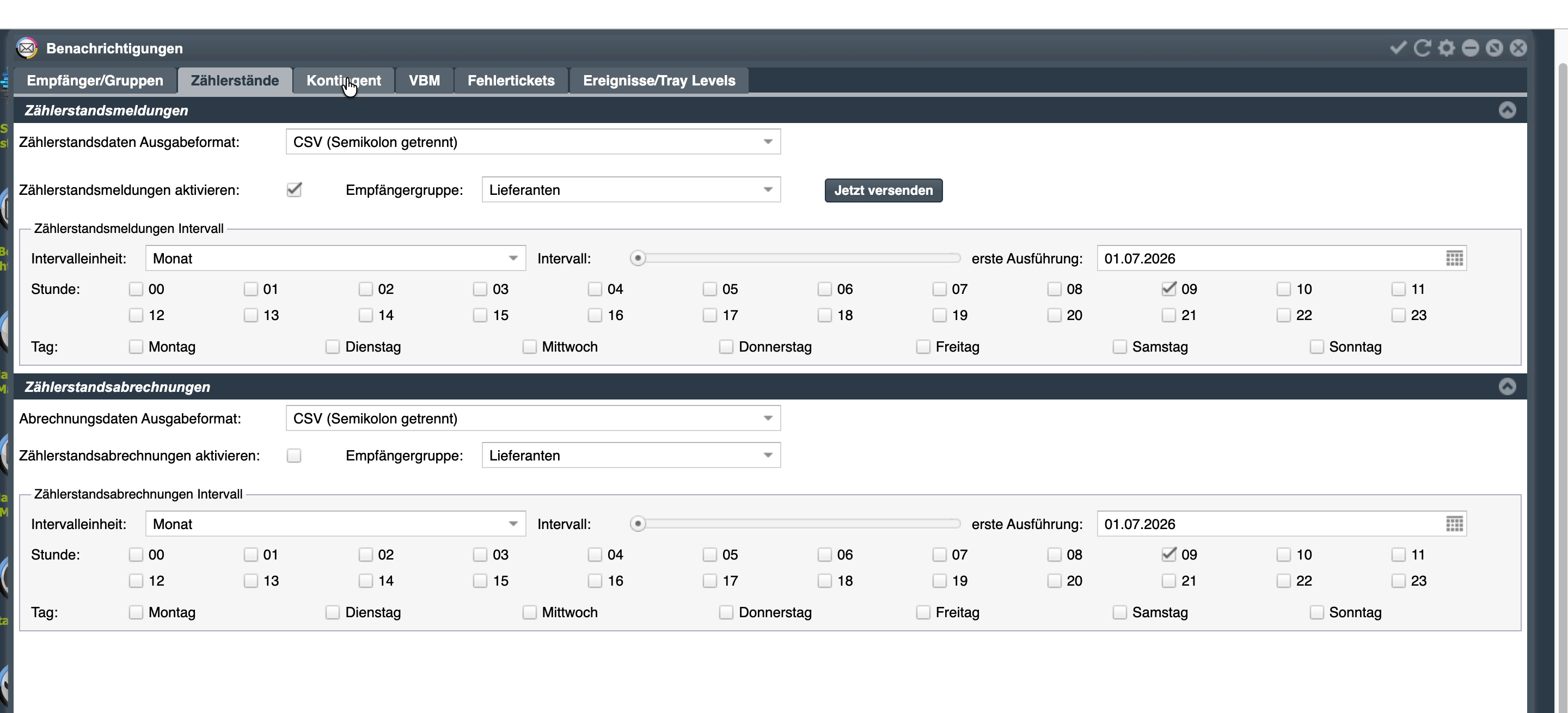The image size is (1568, 713).
Task: Click Intervall slider handle in Zählerstandsmeldungen
Action: pos(638,259)
